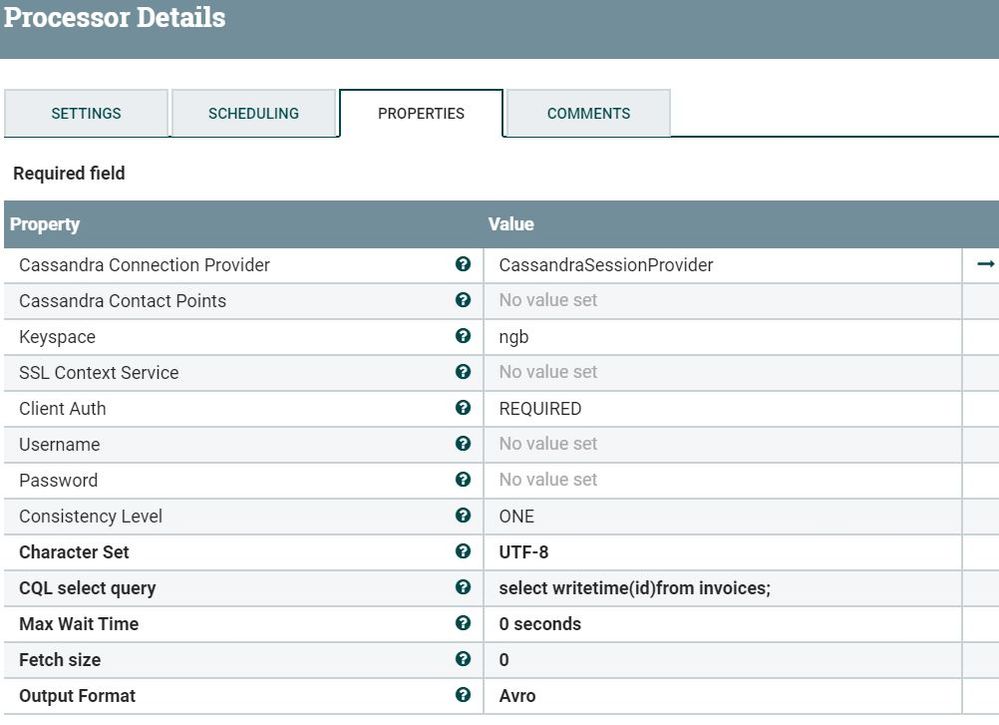Open help for Cassandra Connection Provider
Image resolution: width=999 pixels, height=725 pixels.
click(463, 264)
